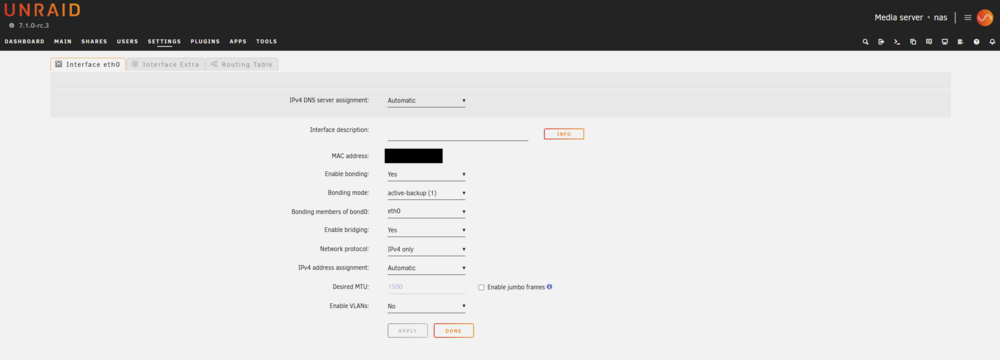Open the Plugins menu item
1000x360 pixels.
(x=205, y=41)
